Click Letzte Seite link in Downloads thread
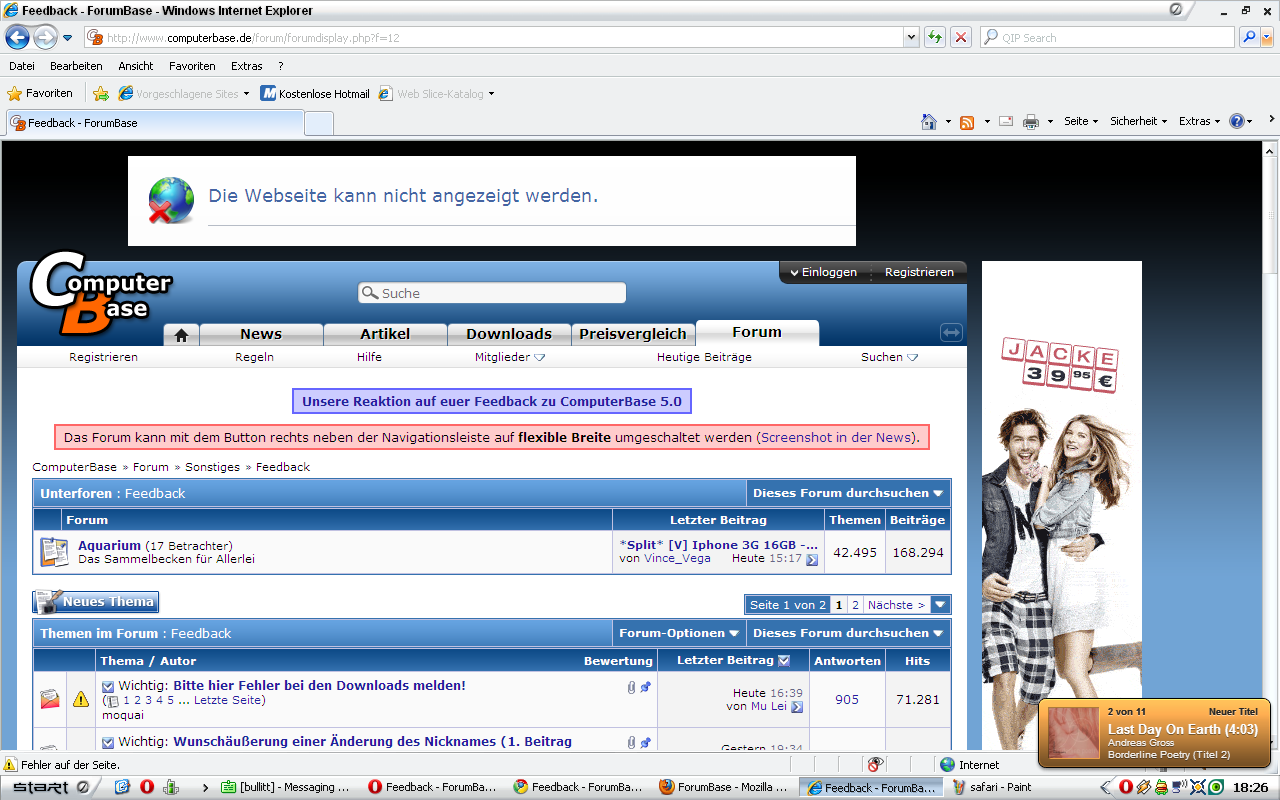 click(227, 700)
